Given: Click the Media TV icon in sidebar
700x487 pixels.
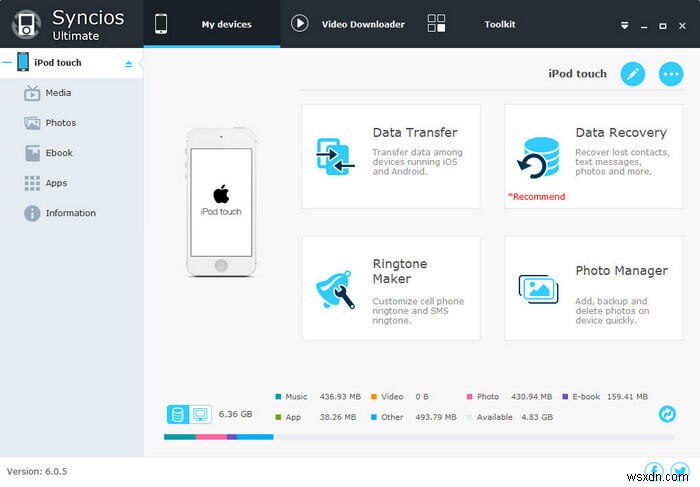Looking at the screenshot, I should [x=32, y=93].
